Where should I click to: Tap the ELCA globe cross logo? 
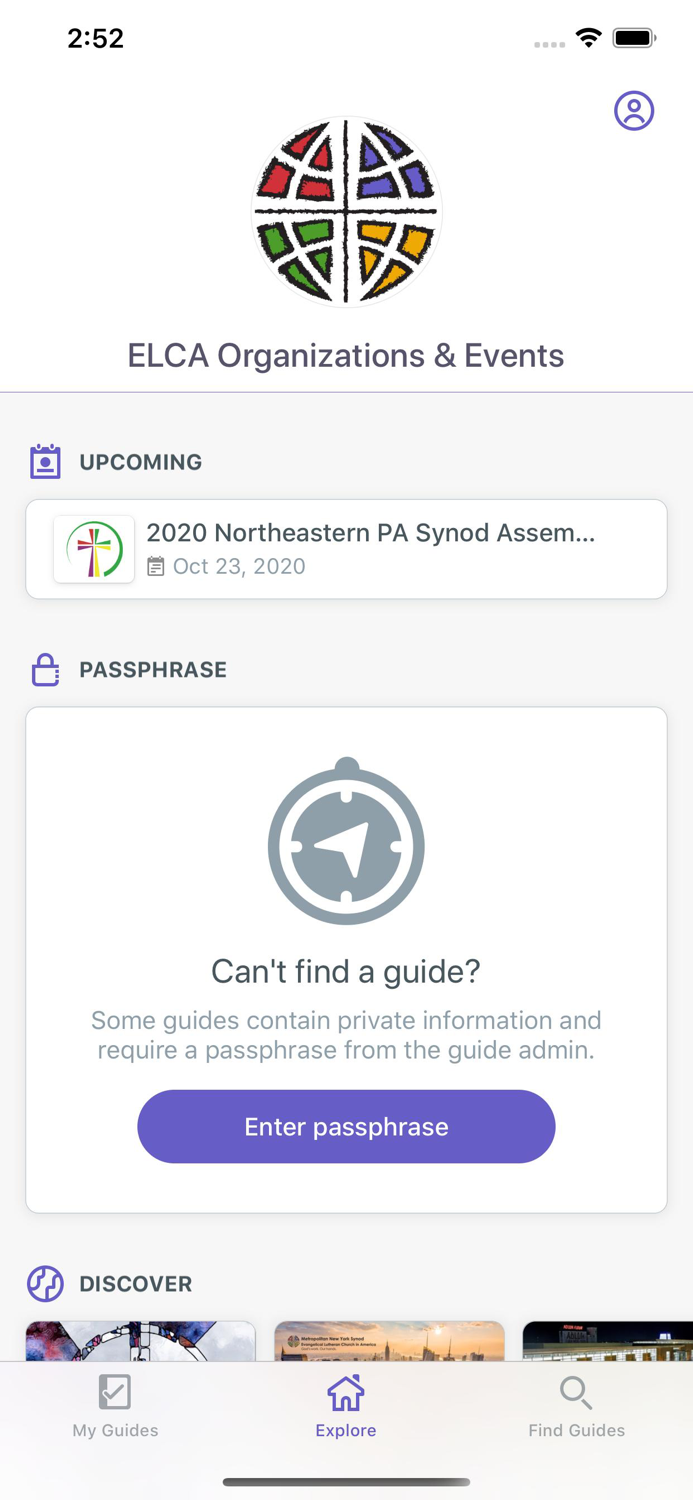(x=346, y=211)
